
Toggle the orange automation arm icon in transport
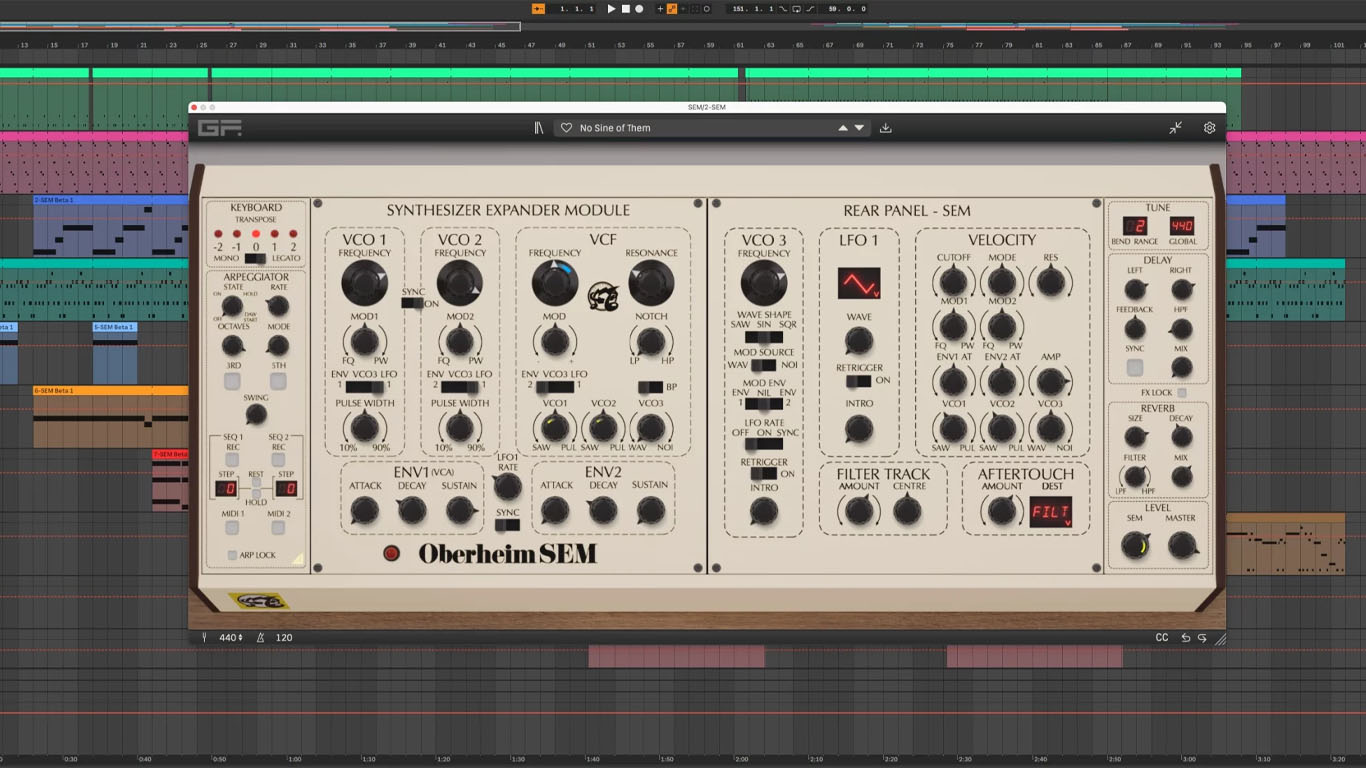pos(671,9)
